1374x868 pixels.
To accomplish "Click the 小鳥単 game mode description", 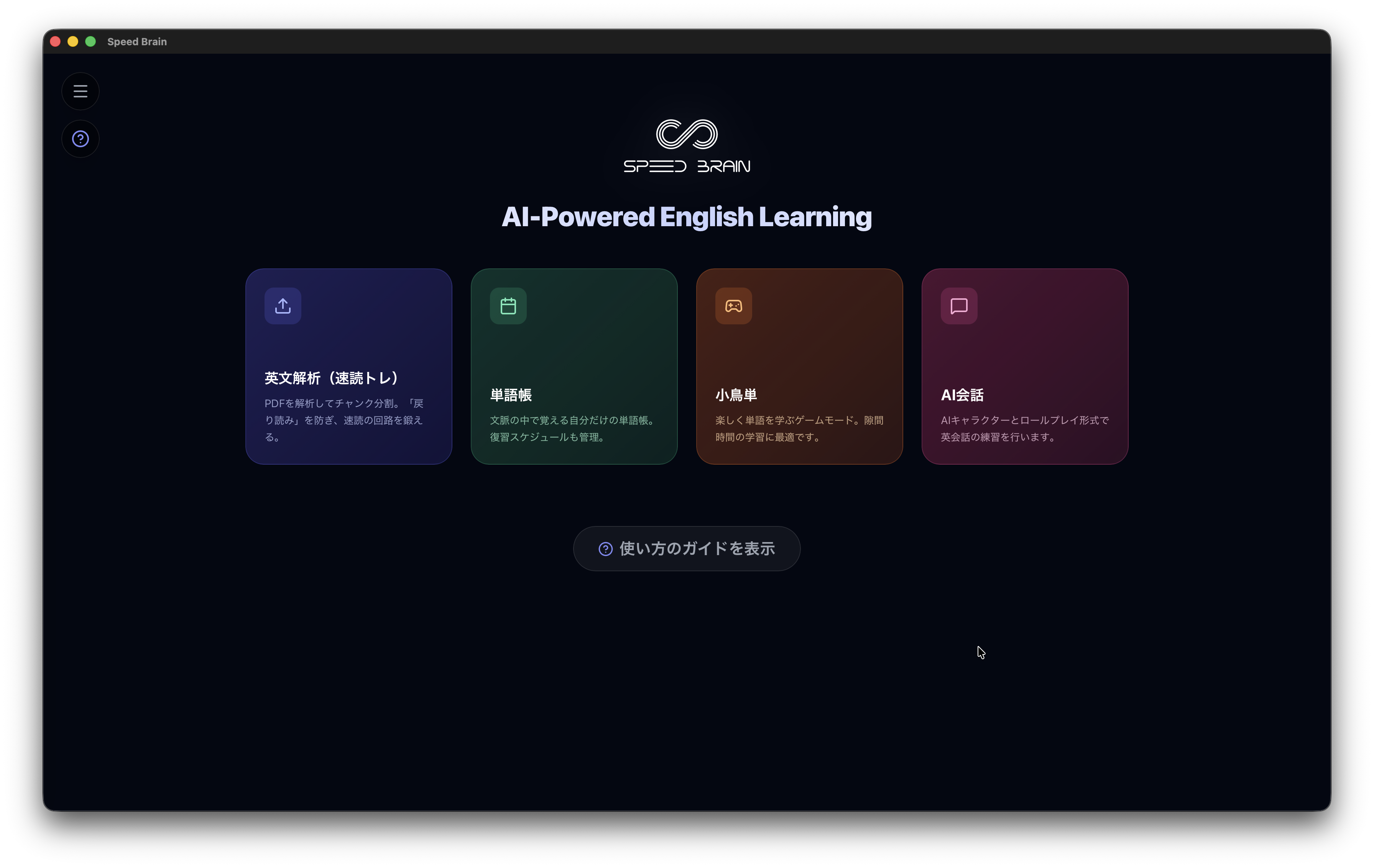I will pyautogui.click(x=799, y=429).
